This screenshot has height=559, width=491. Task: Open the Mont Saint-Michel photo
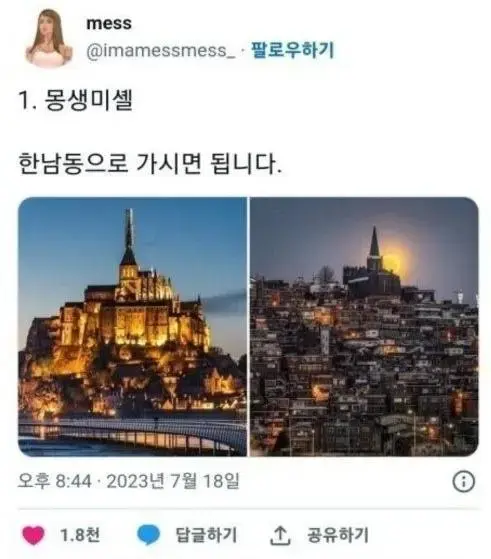coord(132,327)
